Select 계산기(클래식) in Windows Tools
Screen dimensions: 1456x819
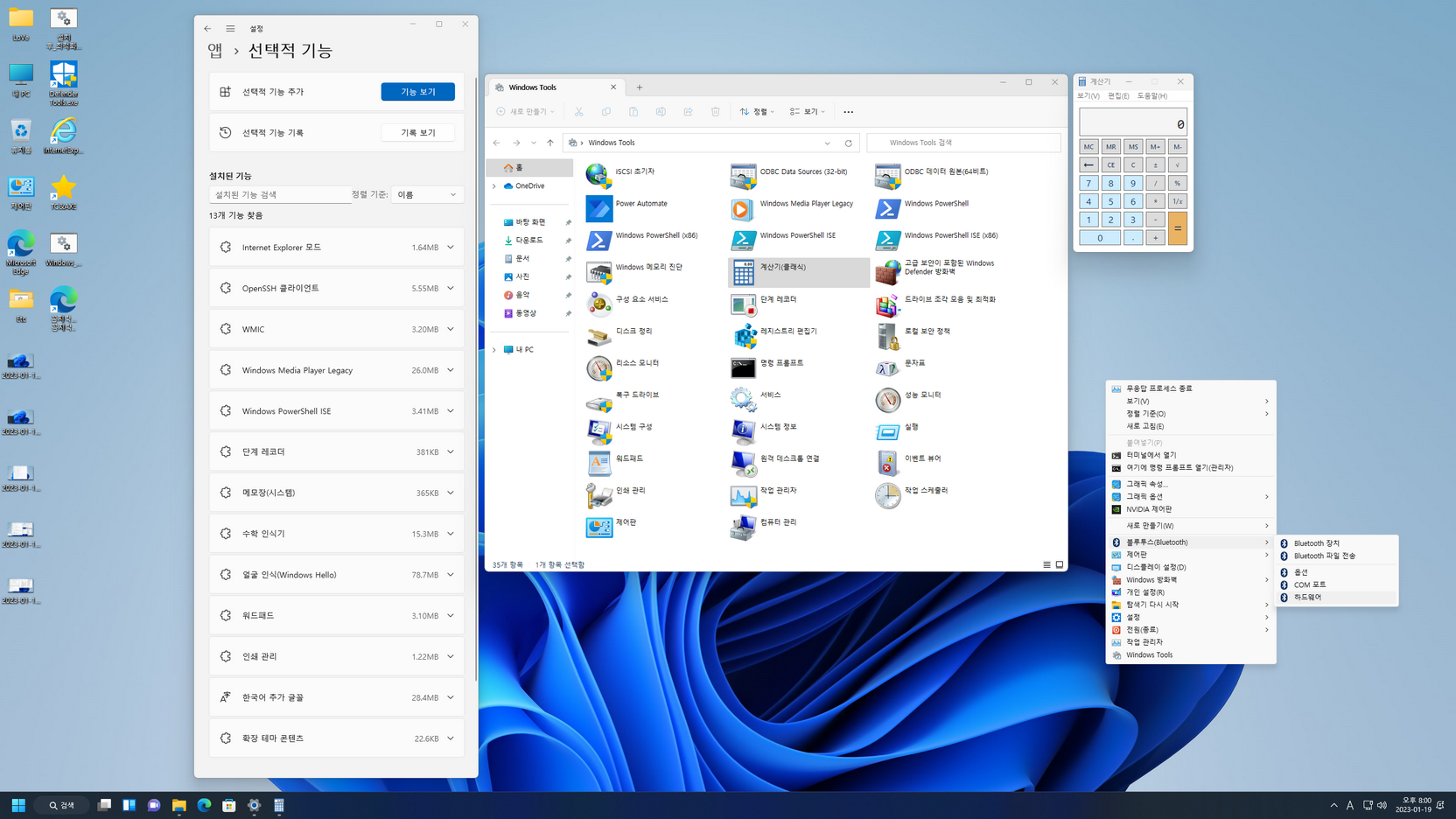pyautogui.click(x=798, y=272)
